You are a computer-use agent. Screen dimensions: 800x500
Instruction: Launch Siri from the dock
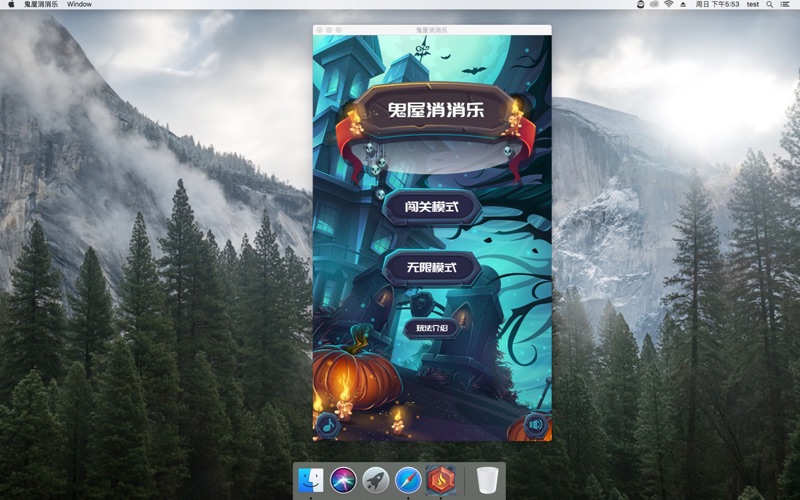pyautogui.click(x=343, y=480)
